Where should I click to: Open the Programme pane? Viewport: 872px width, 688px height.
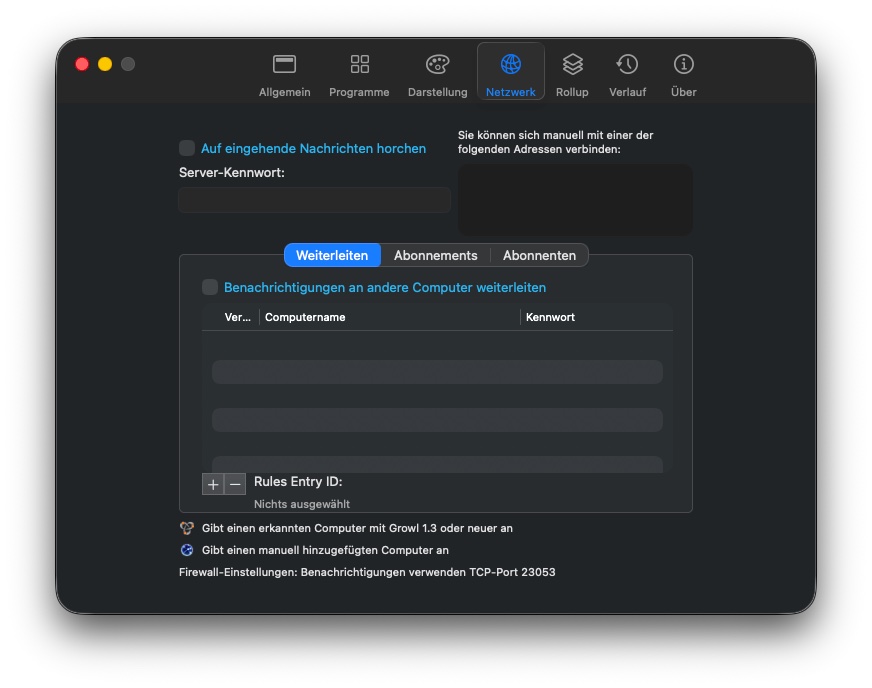pos(359,75)
